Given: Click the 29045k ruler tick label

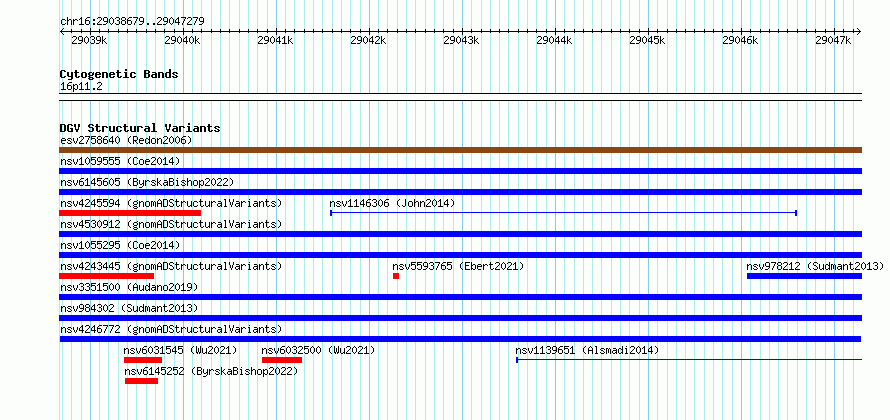Looking at the screenshot, I should pos(647,40).
